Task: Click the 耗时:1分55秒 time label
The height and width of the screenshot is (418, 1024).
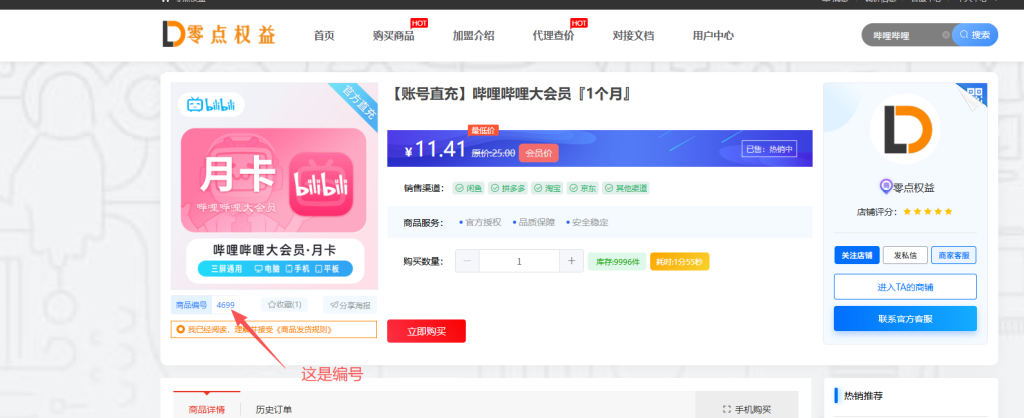Action: coord(679,261)
